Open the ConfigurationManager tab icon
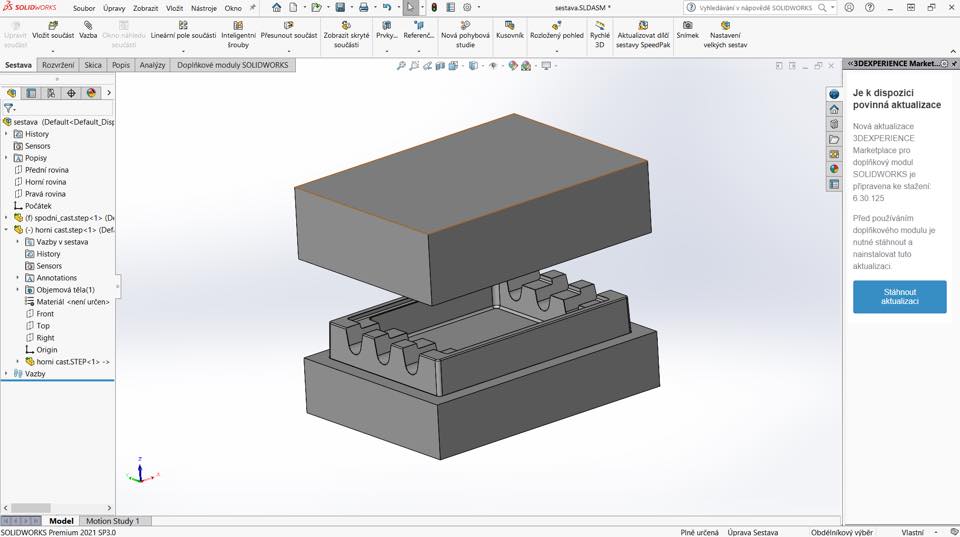 51,93
